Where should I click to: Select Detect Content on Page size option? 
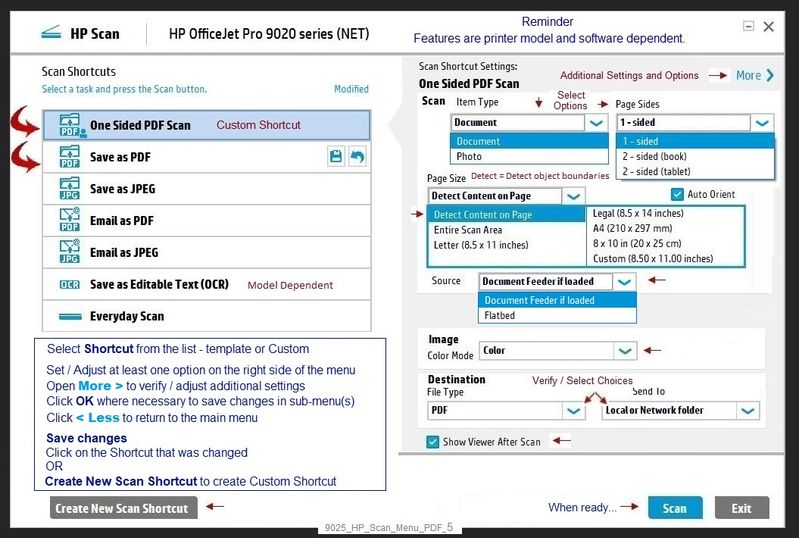point(507,214)
